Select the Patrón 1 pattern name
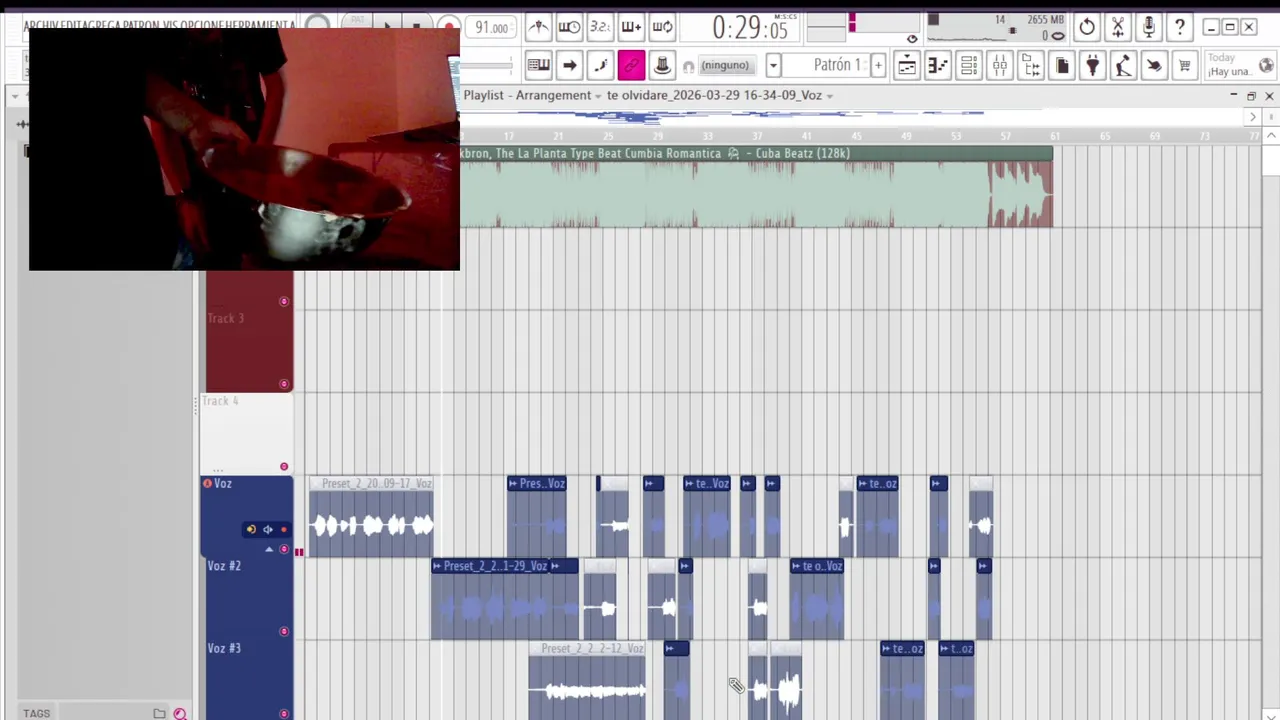This screenshot has height=720, width=1280. tap(837, 65)
